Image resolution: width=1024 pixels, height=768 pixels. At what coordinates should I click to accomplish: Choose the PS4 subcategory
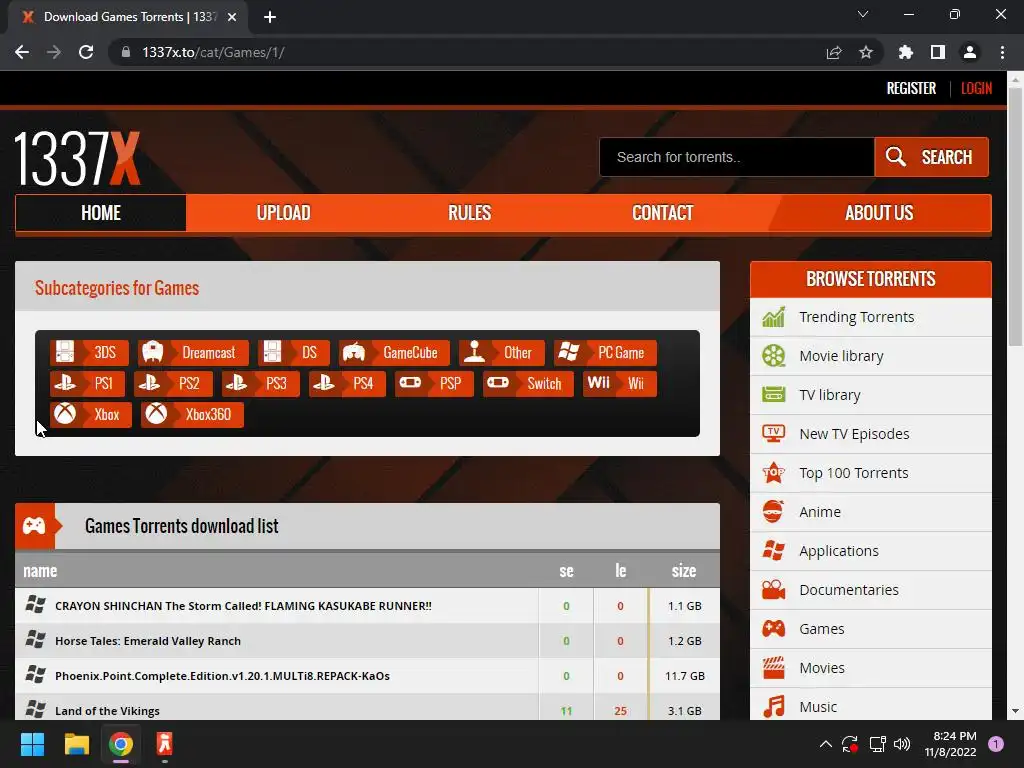tap(347, 383)
